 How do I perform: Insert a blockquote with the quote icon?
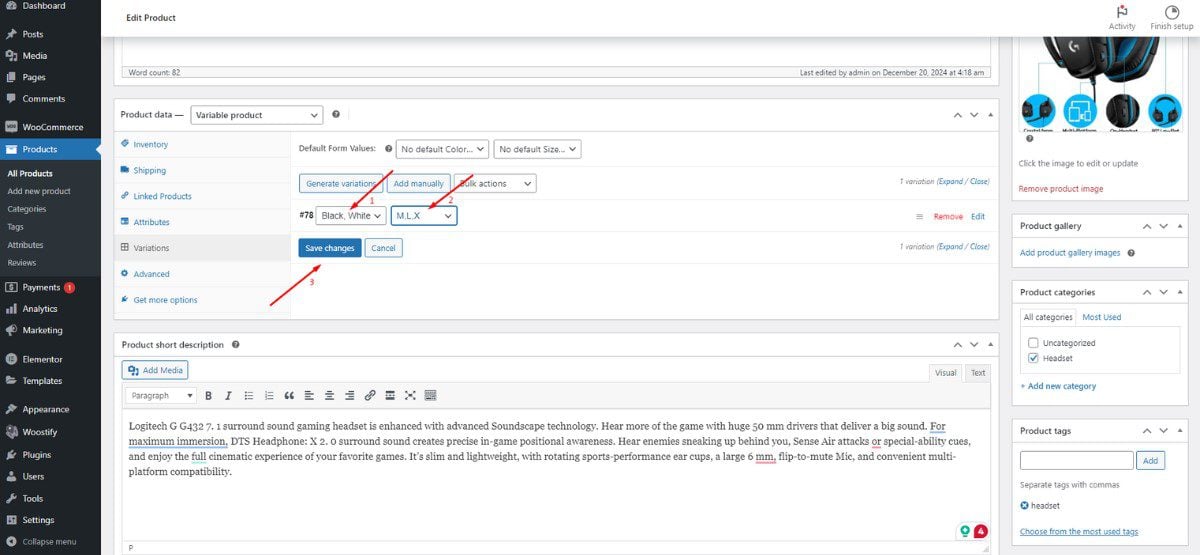[x=289, y=396]
